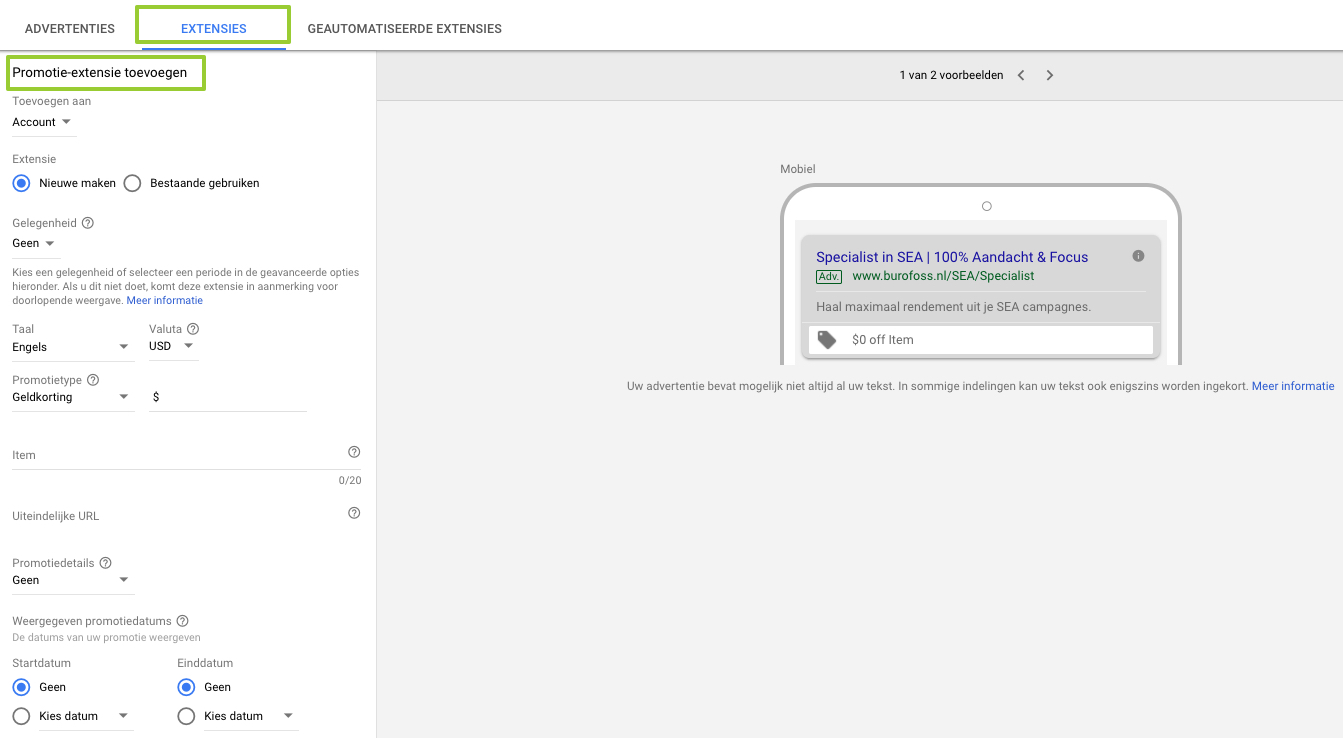Viewport: 1343px width, 738px height.
Task: Open the Startdatum Kies datum dropdown
Action: click(x=86, y=716)
